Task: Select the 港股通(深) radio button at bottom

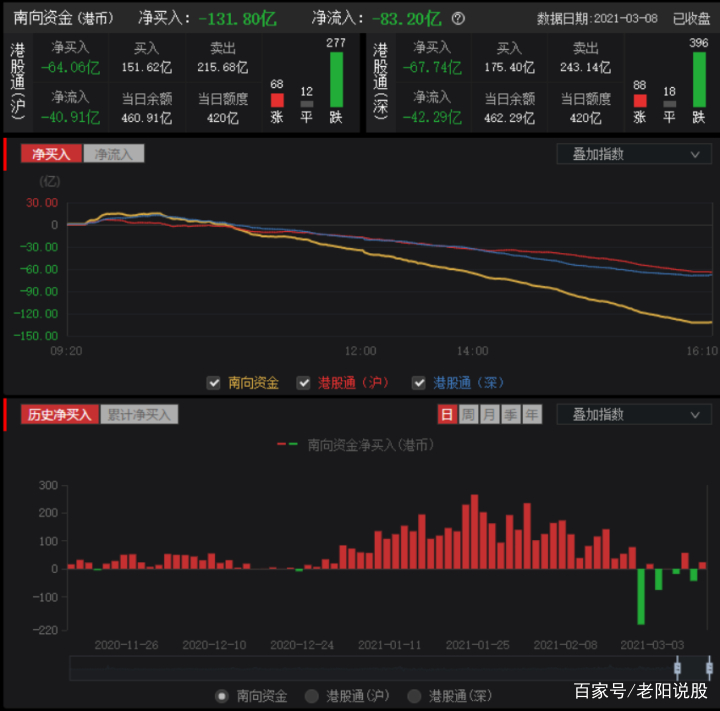Action: coord(412,696)
